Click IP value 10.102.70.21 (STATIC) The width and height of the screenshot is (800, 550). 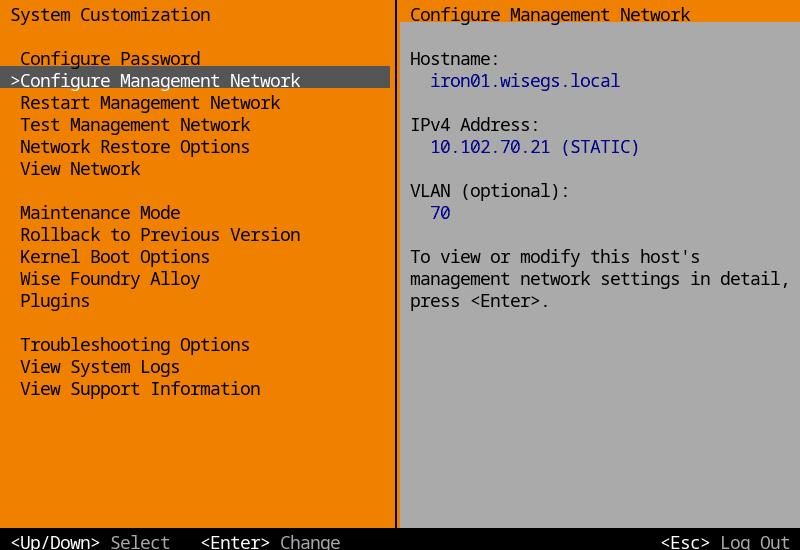(535, 147)
